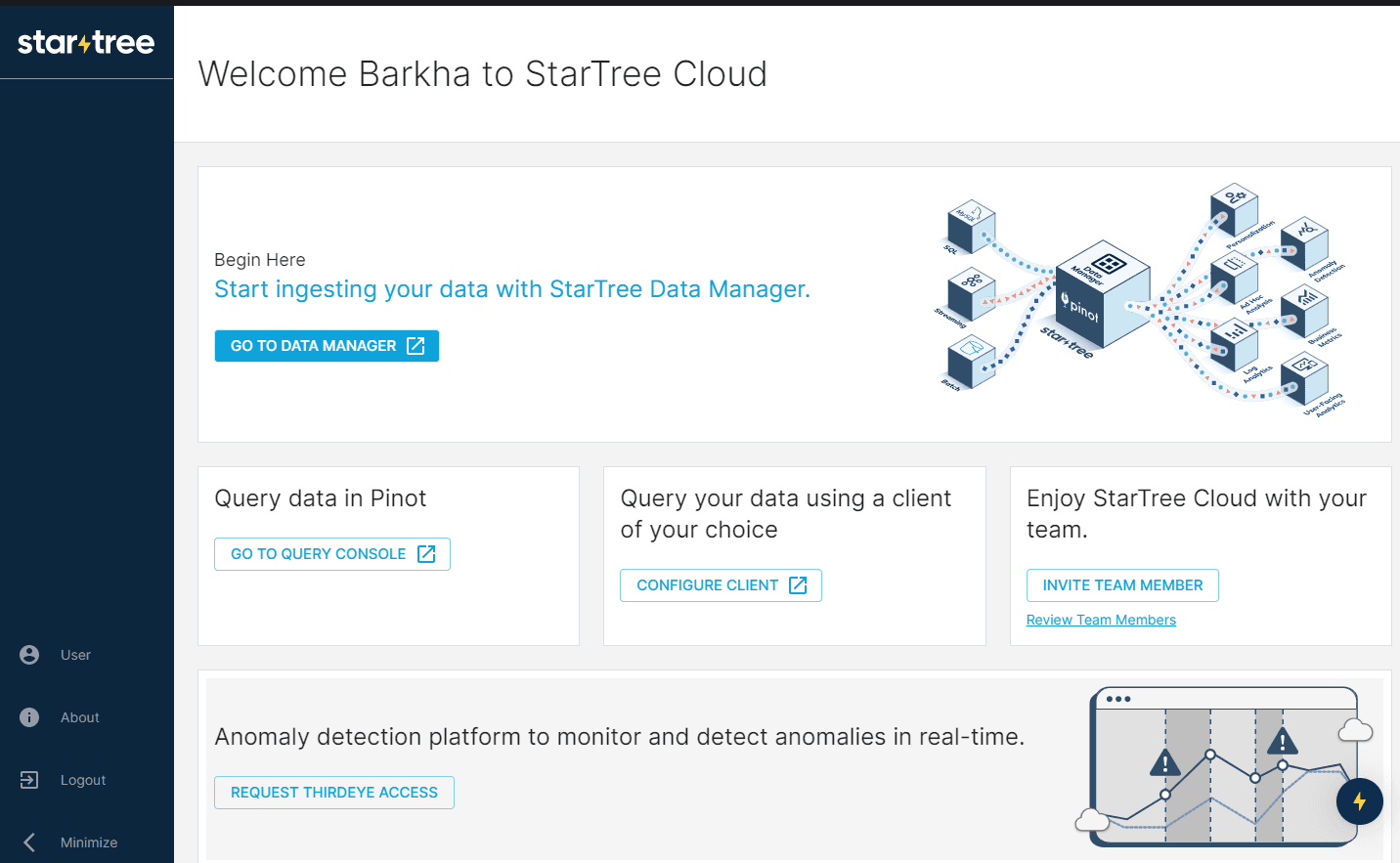
Task: Select Logout from the sidebar menu
Action: coord(83,779)
